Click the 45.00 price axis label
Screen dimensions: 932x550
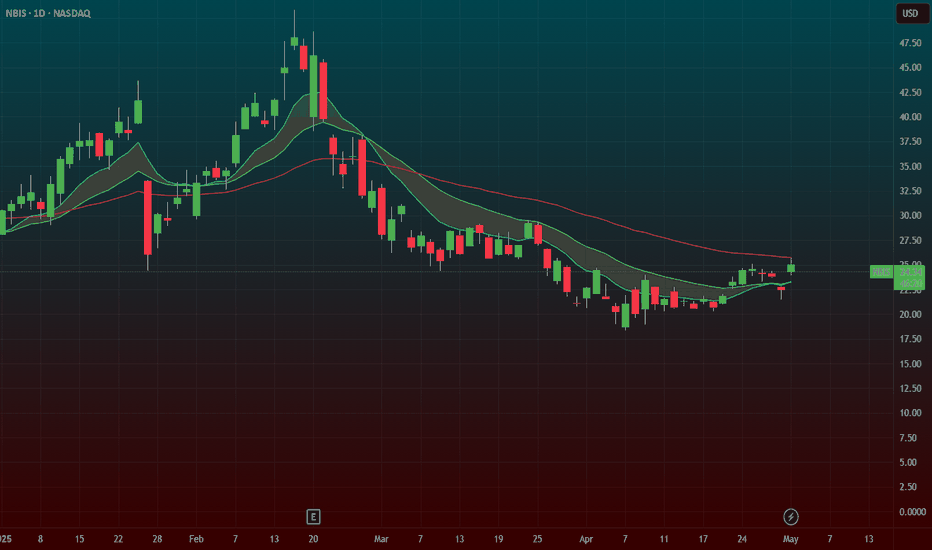(910, 67)
